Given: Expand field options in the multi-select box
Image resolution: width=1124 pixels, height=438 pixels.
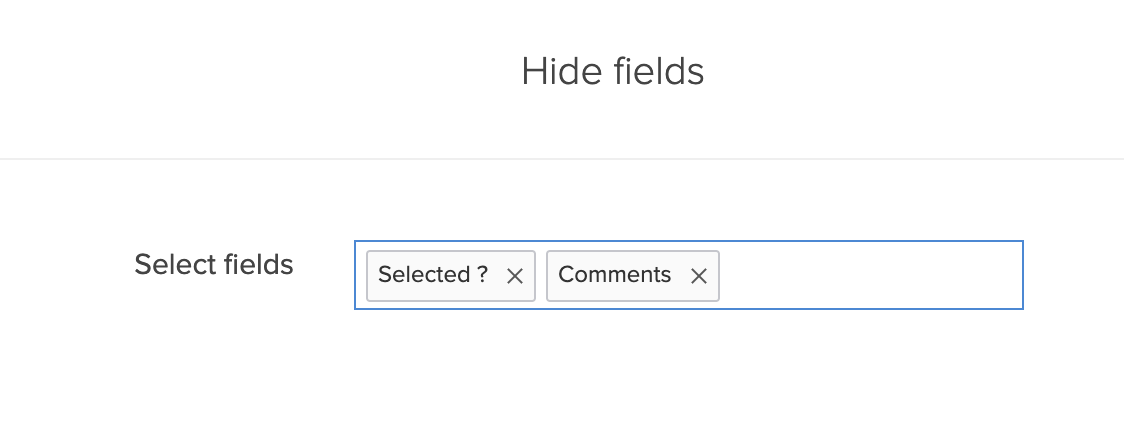Looking at the screenshot, I should tap(868, 275).
